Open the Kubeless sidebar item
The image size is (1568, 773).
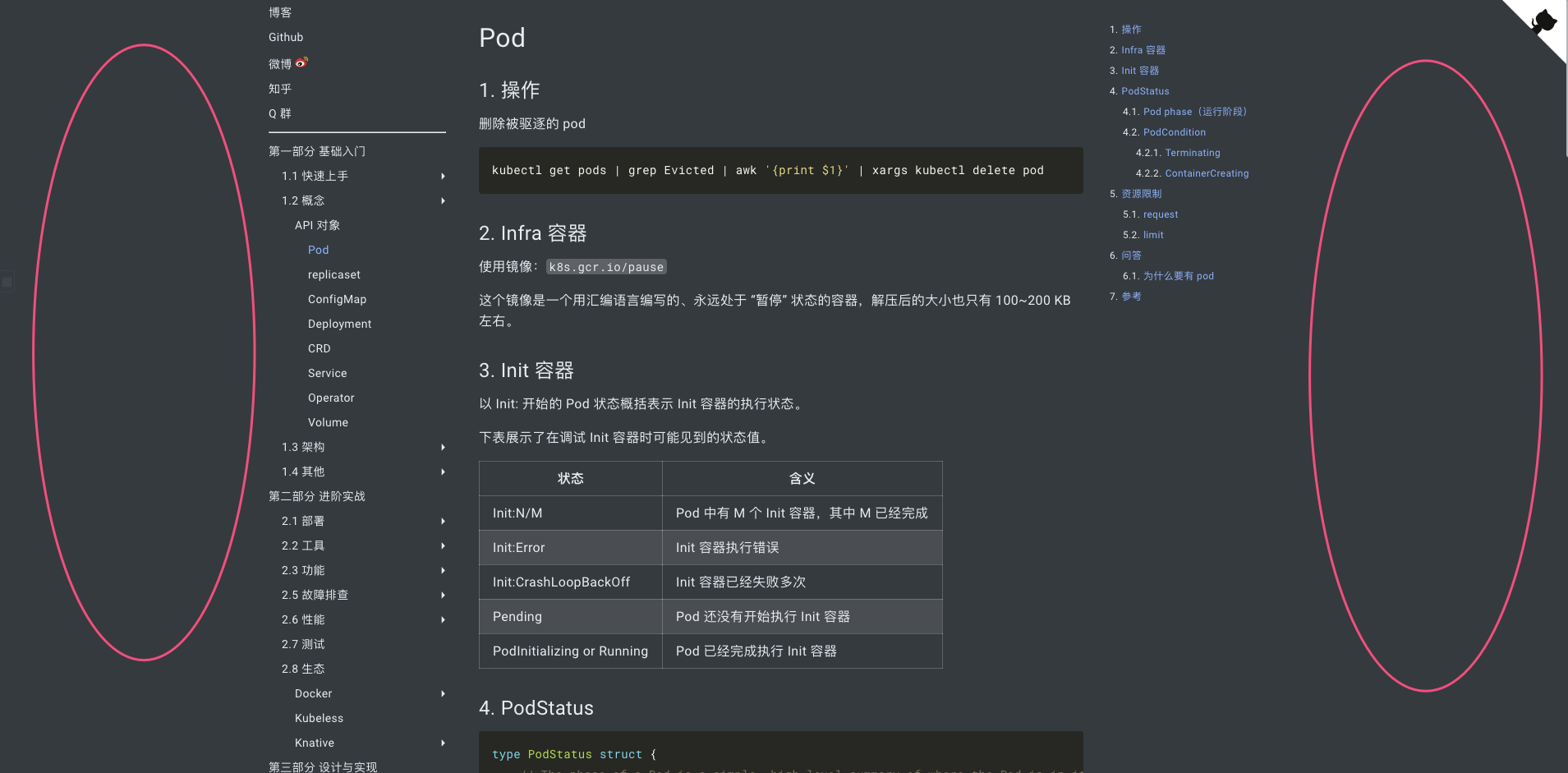pos(320,718)
